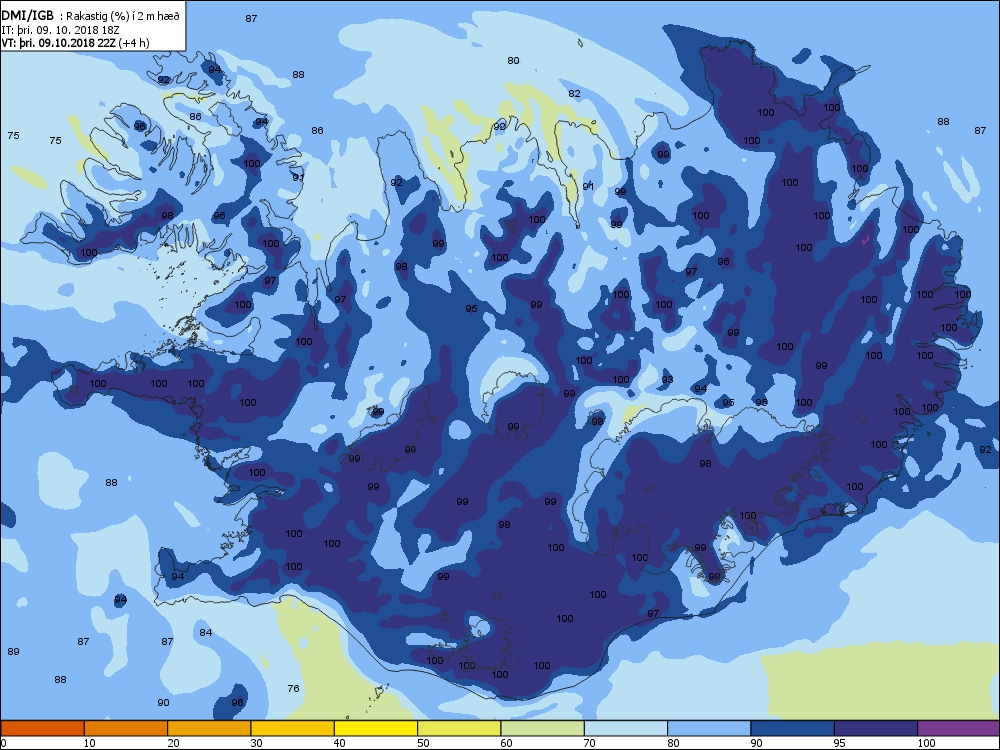
Task: Select the legend tick label '70'
Action: coord(590,743)
